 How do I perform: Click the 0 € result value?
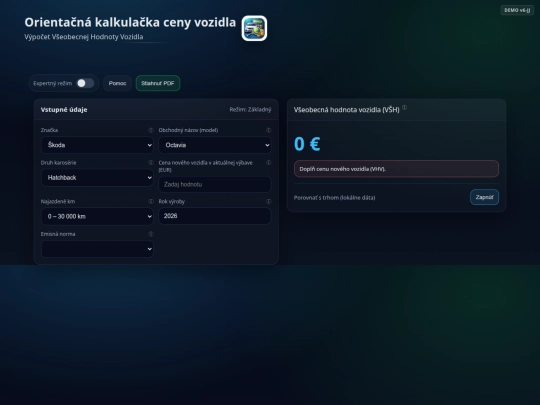tap(307, 144)
